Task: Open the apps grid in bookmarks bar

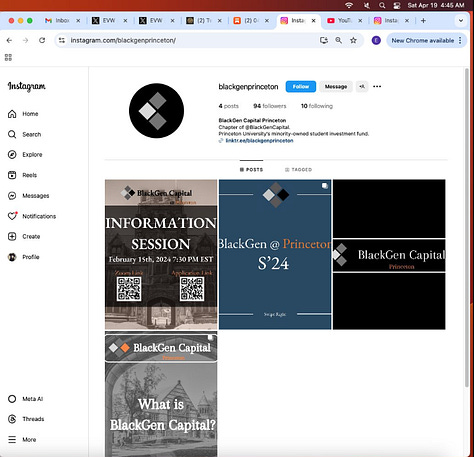Action: 8,57
